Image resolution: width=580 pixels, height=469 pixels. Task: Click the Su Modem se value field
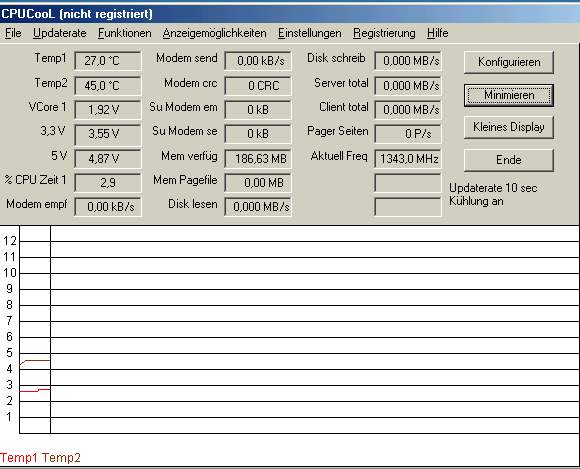258,134
